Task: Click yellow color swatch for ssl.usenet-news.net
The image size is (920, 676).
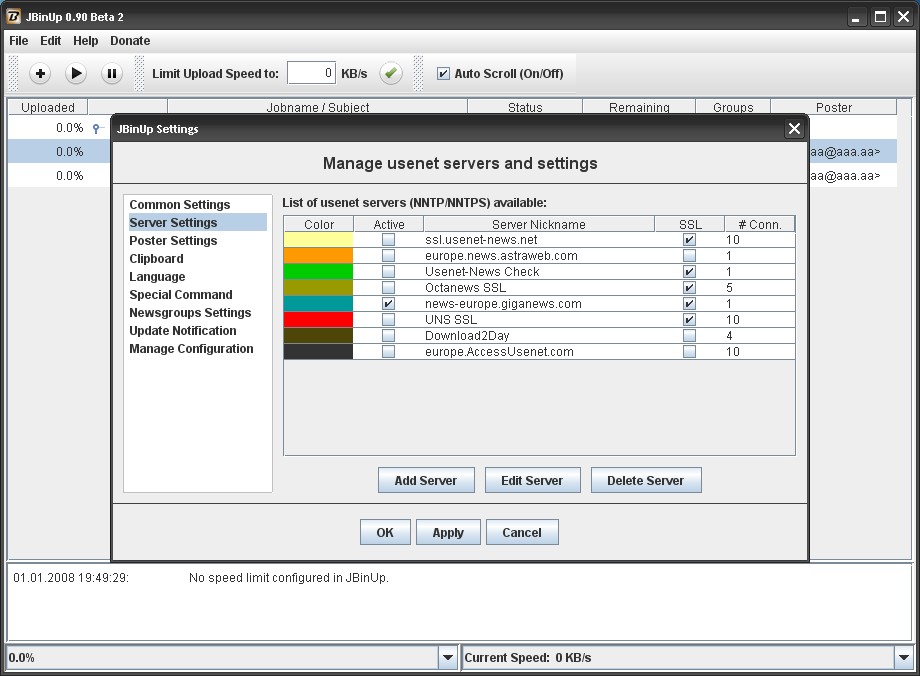Action: tap(319, 239)
